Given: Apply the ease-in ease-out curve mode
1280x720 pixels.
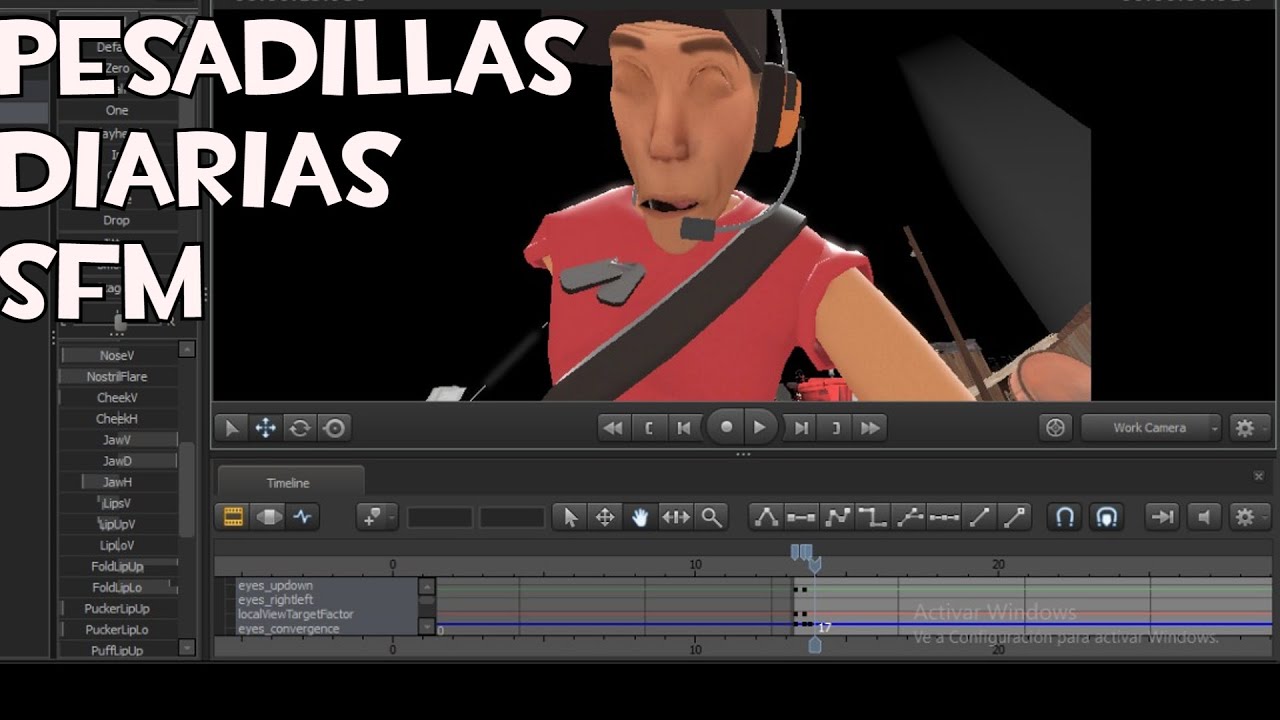Looking at the screenshot, I should click(837, 517).
